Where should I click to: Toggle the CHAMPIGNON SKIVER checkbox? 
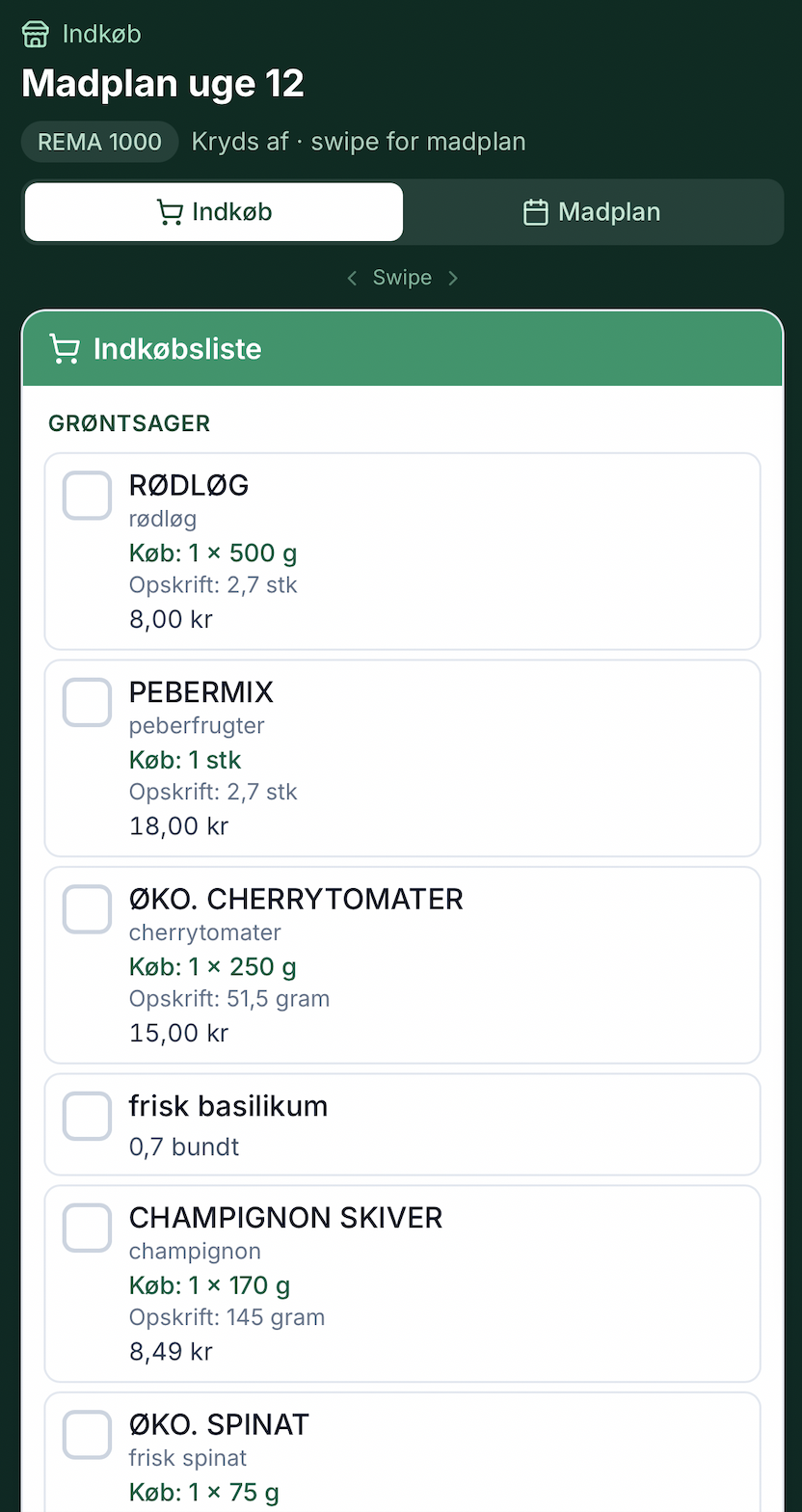(88, 1228)
